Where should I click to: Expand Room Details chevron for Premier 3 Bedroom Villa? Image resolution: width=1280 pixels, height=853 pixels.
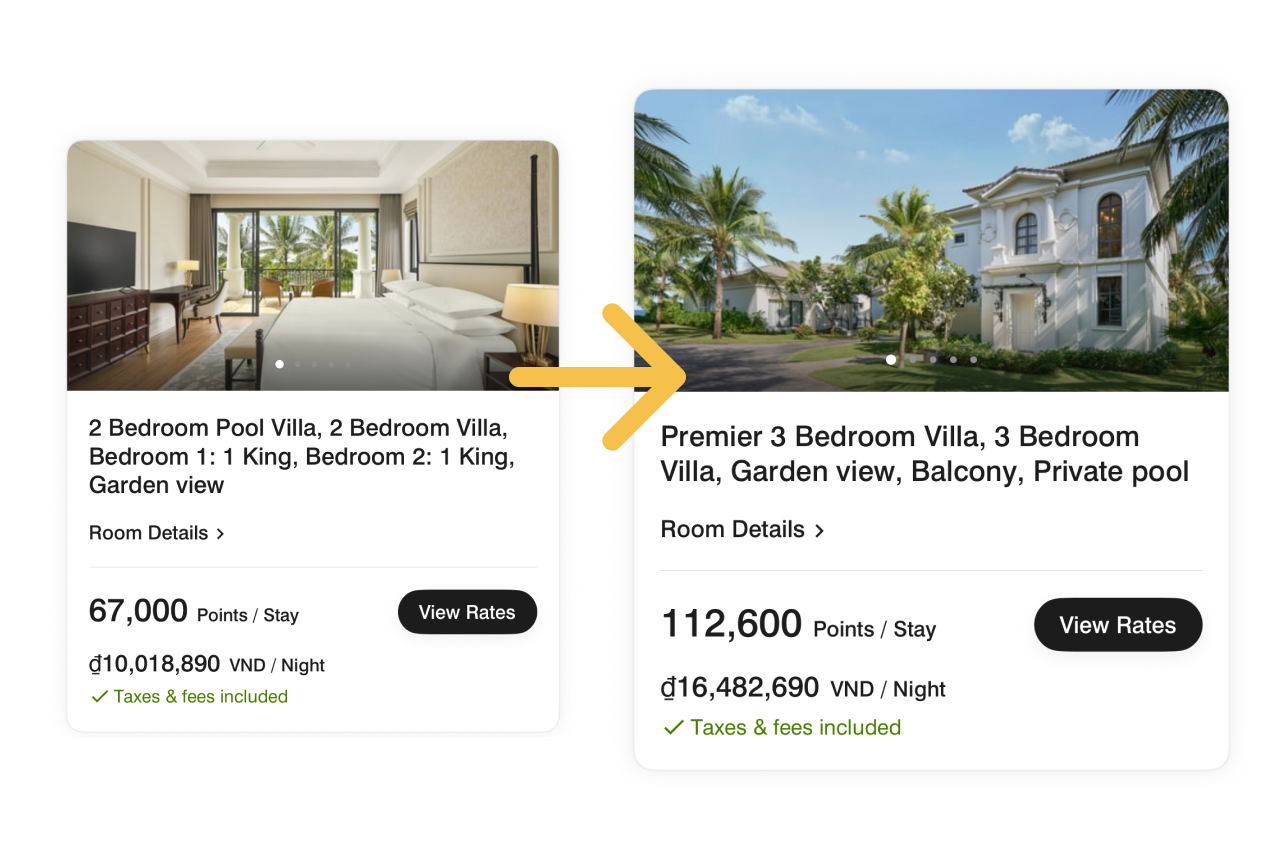(x=819, y=530)
